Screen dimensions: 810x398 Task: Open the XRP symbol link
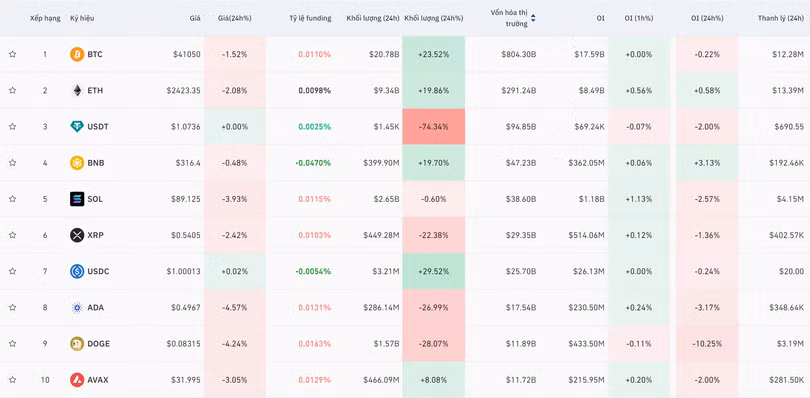point(96,235)
